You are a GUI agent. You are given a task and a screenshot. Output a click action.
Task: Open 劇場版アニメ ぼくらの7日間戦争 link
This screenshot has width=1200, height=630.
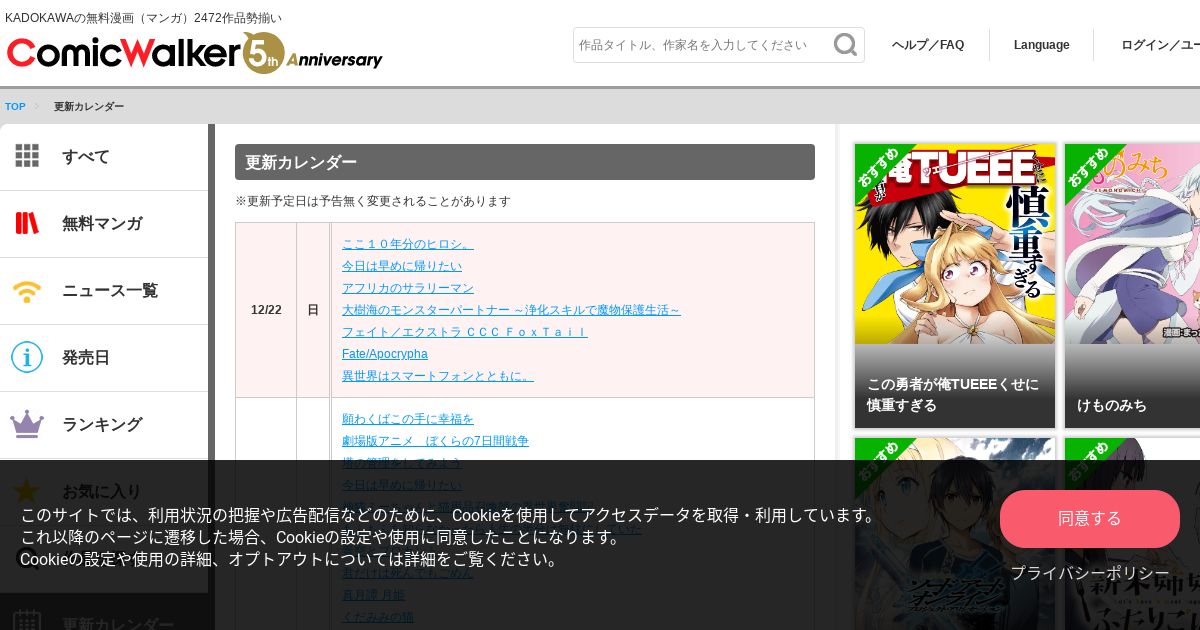pyautogui.click(x=435, y=441)
